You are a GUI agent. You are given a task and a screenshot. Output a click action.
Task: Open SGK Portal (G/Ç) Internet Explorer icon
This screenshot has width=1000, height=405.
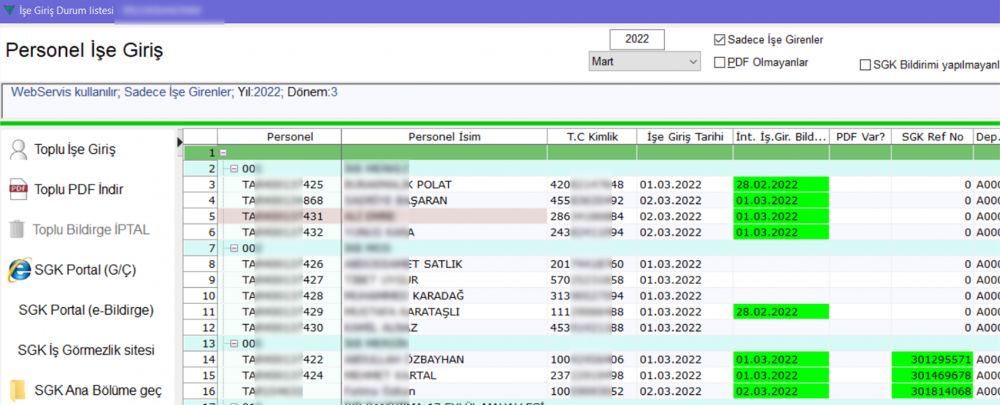[x=18, y=270]
